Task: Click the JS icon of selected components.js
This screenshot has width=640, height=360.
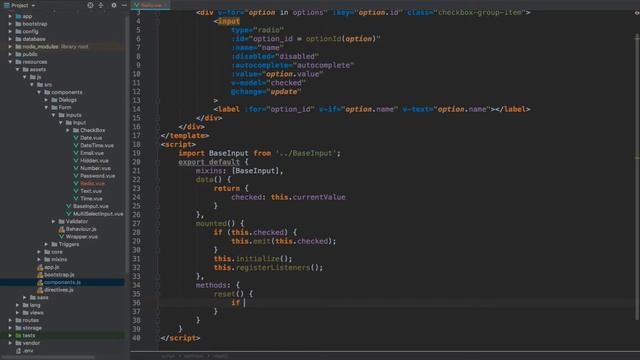Action: (40, 282)
